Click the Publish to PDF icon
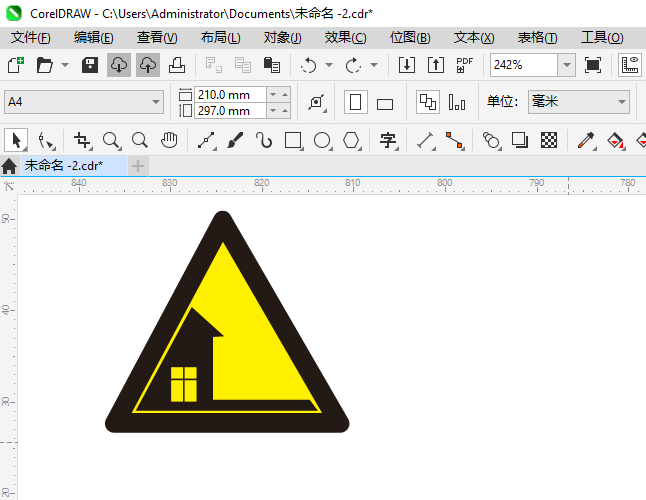 coord(465,65)
